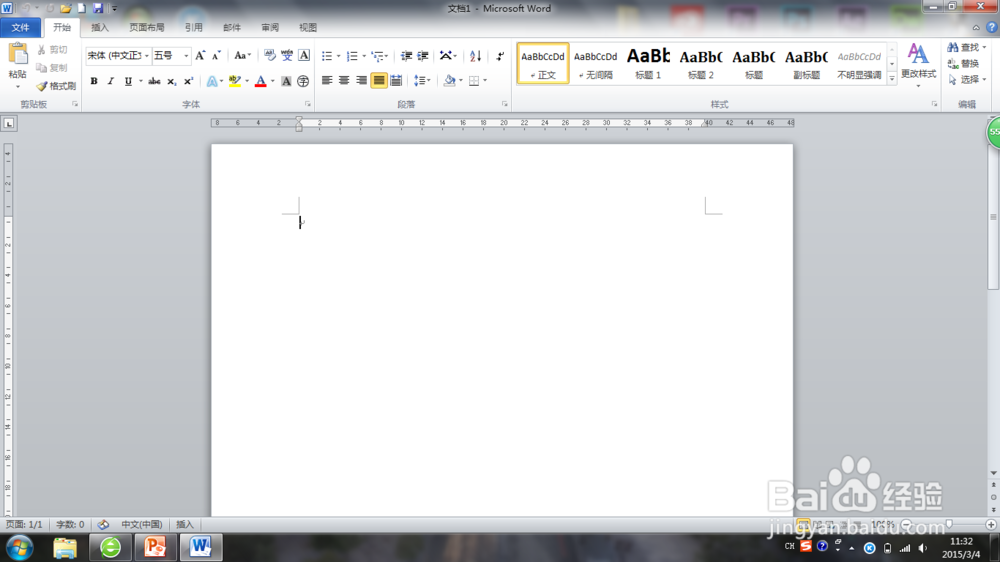Switch to the 引用 tab
1000x562 pixels.
coord(193,27)
